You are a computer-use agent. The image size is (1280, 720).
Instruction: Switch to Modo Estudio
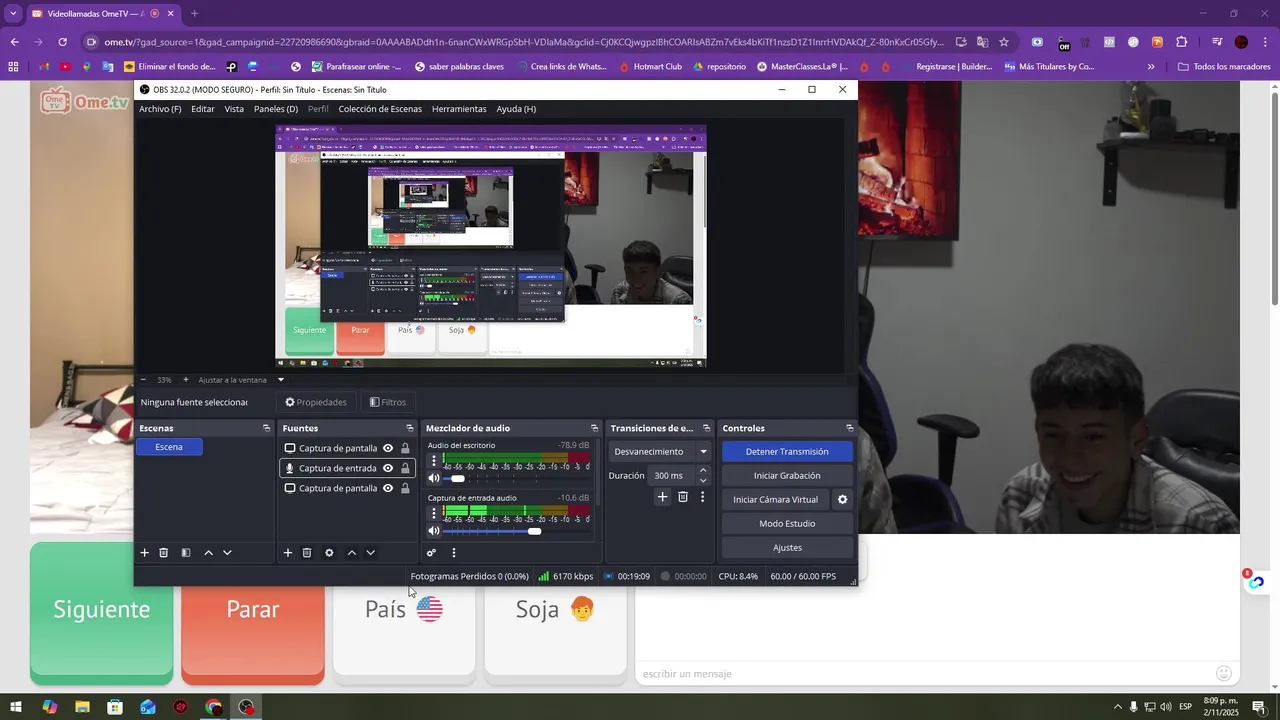coord(787,524)
